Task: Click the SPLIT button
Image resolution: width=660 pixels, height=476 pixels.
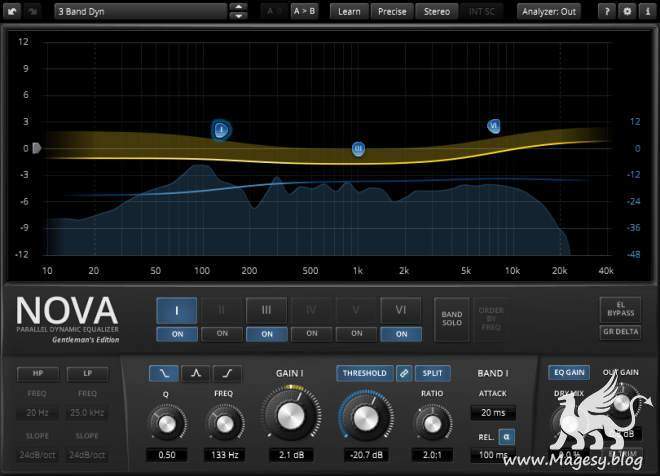Action: point(432,373)
